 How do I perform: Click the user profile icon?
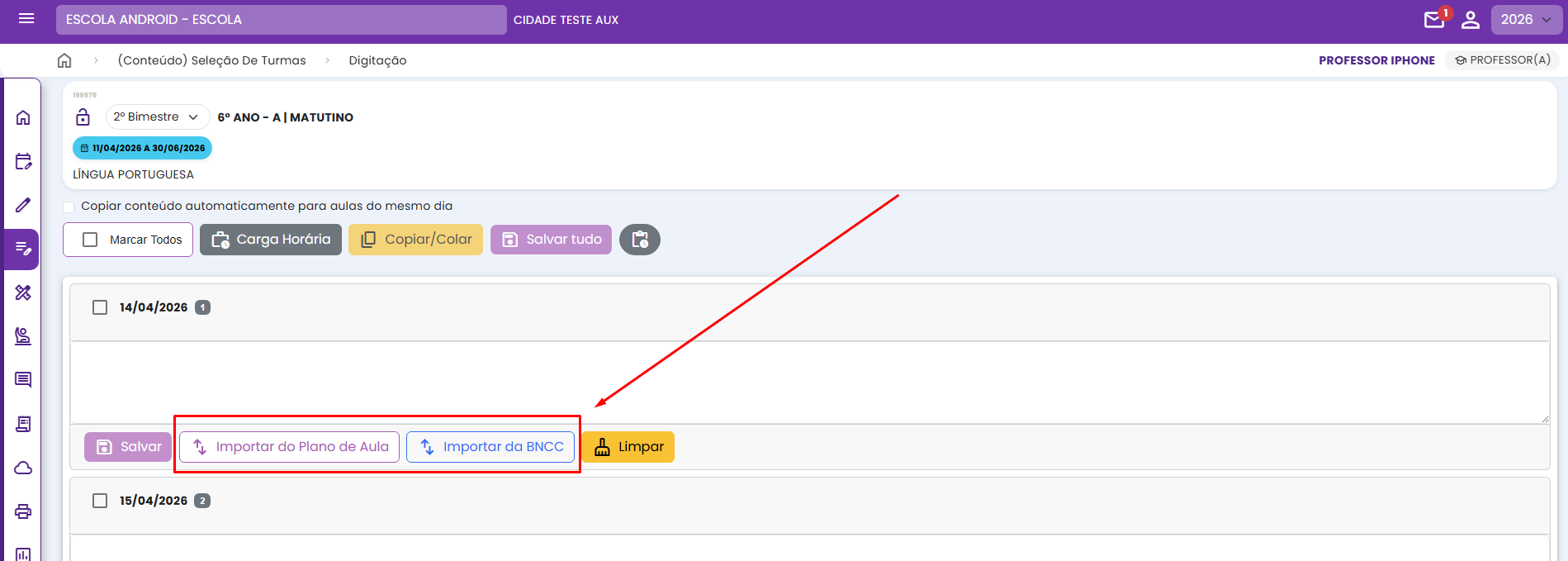click(x=1471, y=20)
